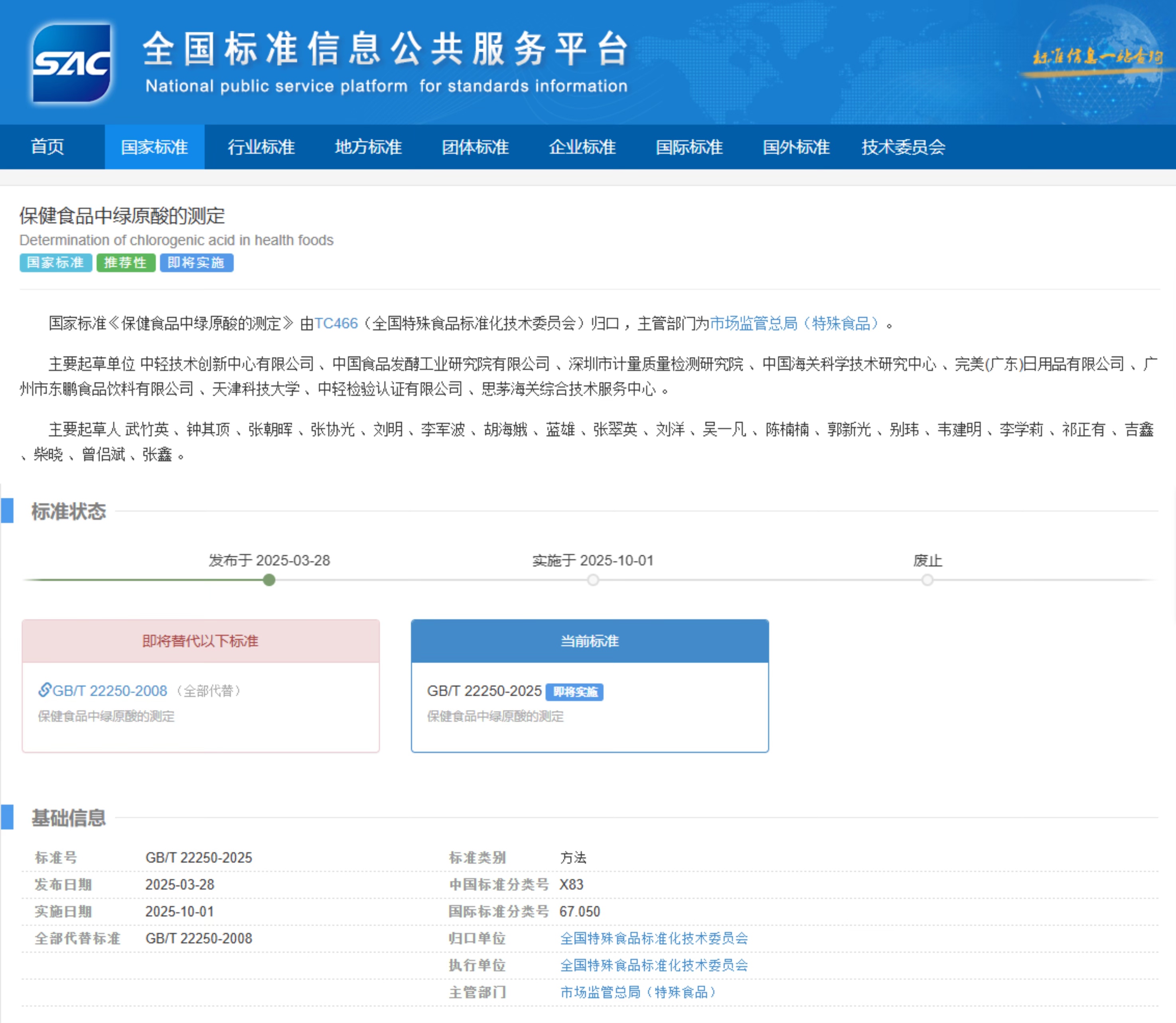Click the chain link icon beside GB/T 22250-2008
The image size is (1176, 1023).
pos(45,690)
